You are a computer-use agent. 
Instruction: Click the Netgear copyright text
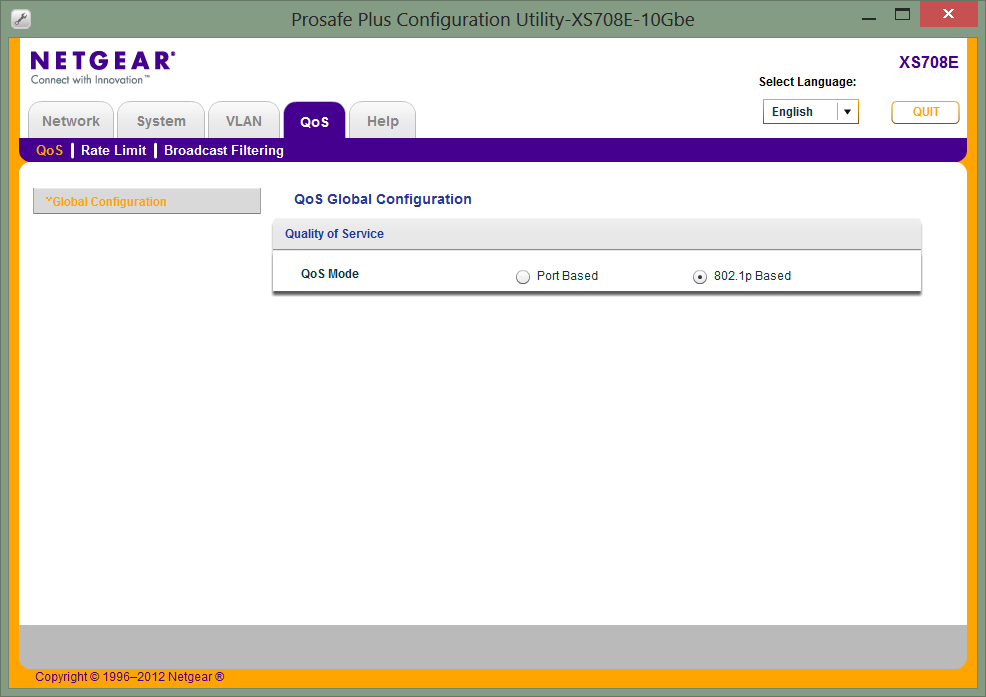(x=130, y=677)
